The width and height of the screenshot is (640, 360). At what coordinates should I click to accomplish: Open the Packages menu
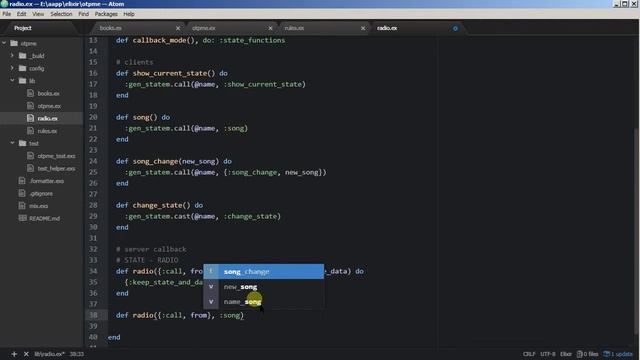[106, 14]
